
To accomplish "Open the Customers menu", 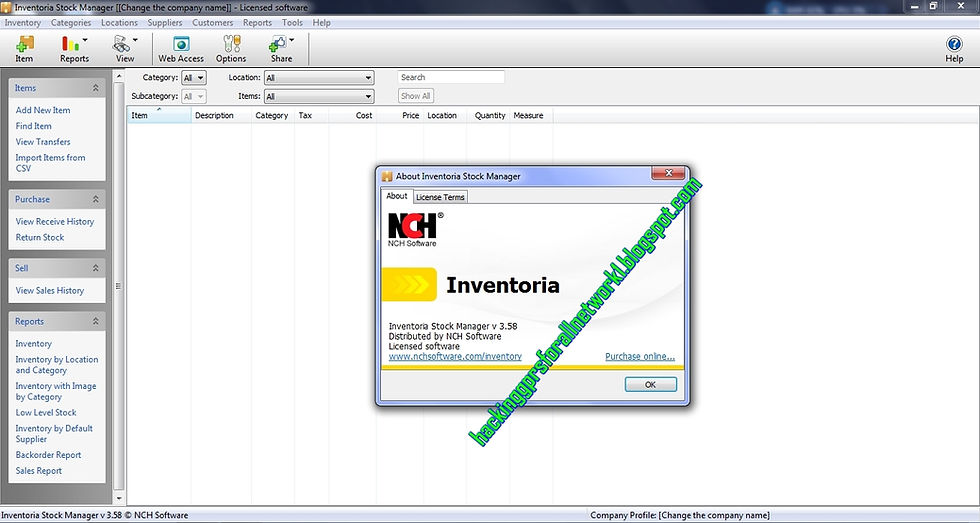I will coord(212,22).
